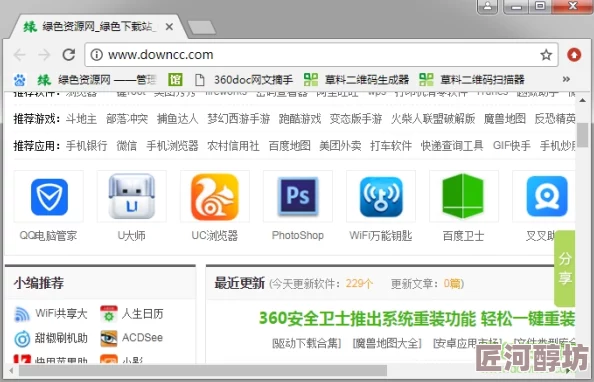Click the 百度地图 link
Viewport: 594px width, 382px height.
(x=289, y=146)
